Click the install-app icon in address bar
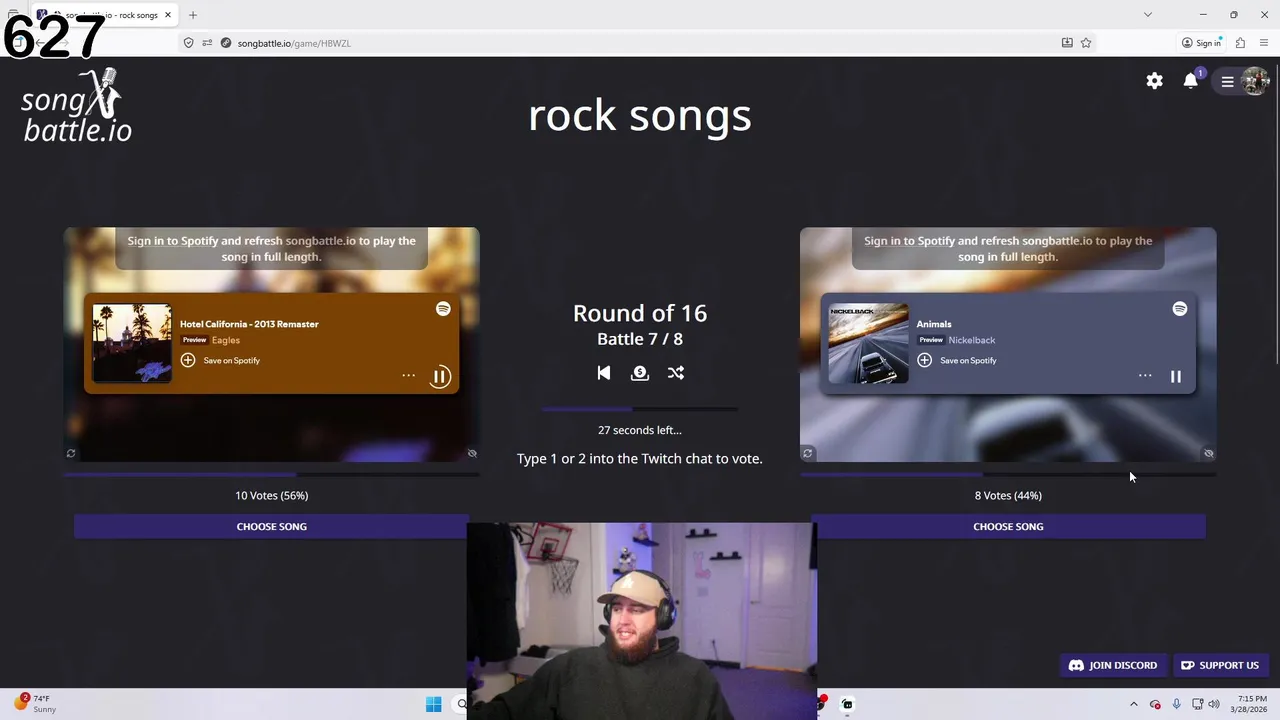1280x720 pixels. click(x=1067, y=43)
